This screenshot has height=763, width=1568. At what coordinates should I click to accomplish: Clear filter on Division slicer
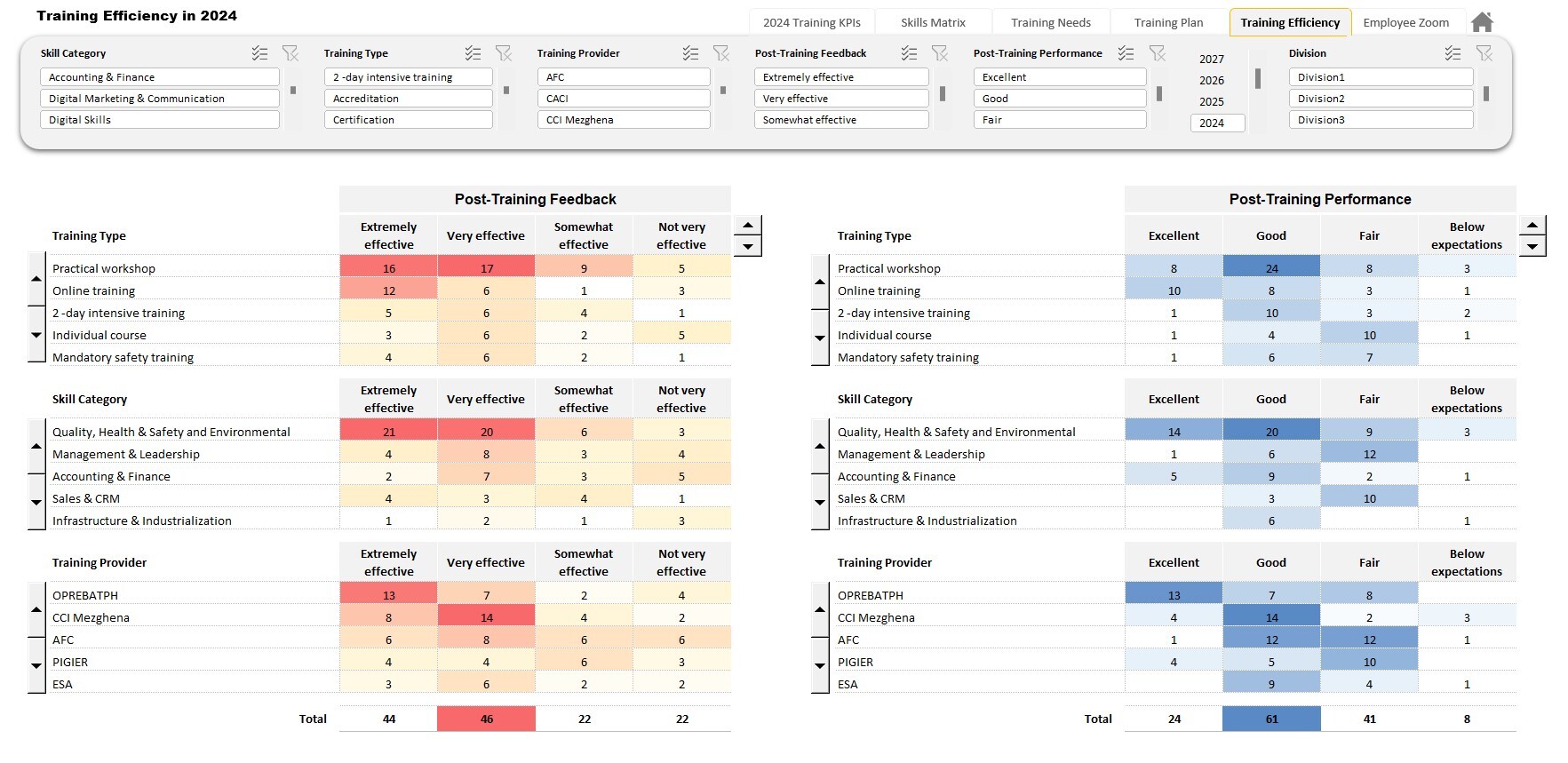[1484, 53]
